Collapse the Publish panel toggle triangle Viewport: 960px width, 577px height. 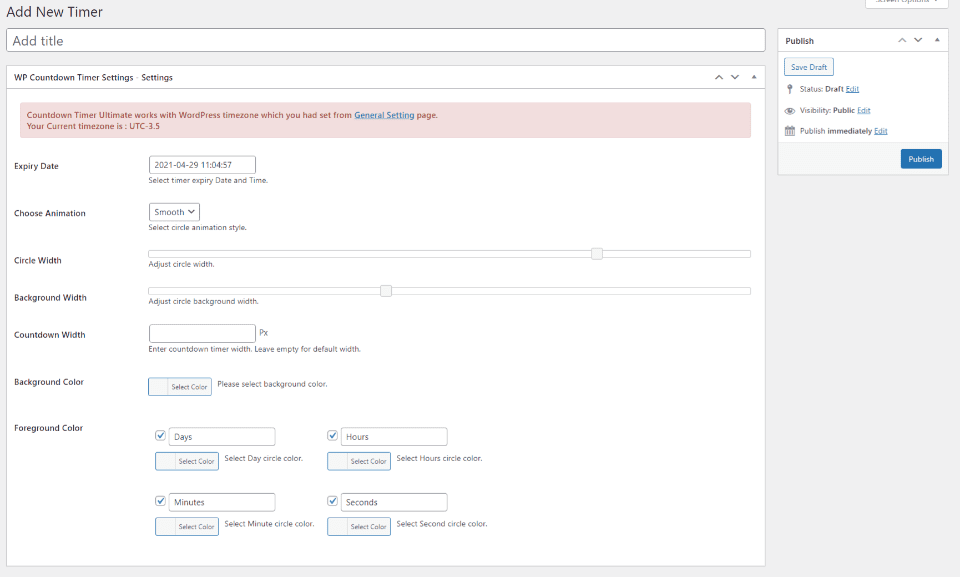937,40
